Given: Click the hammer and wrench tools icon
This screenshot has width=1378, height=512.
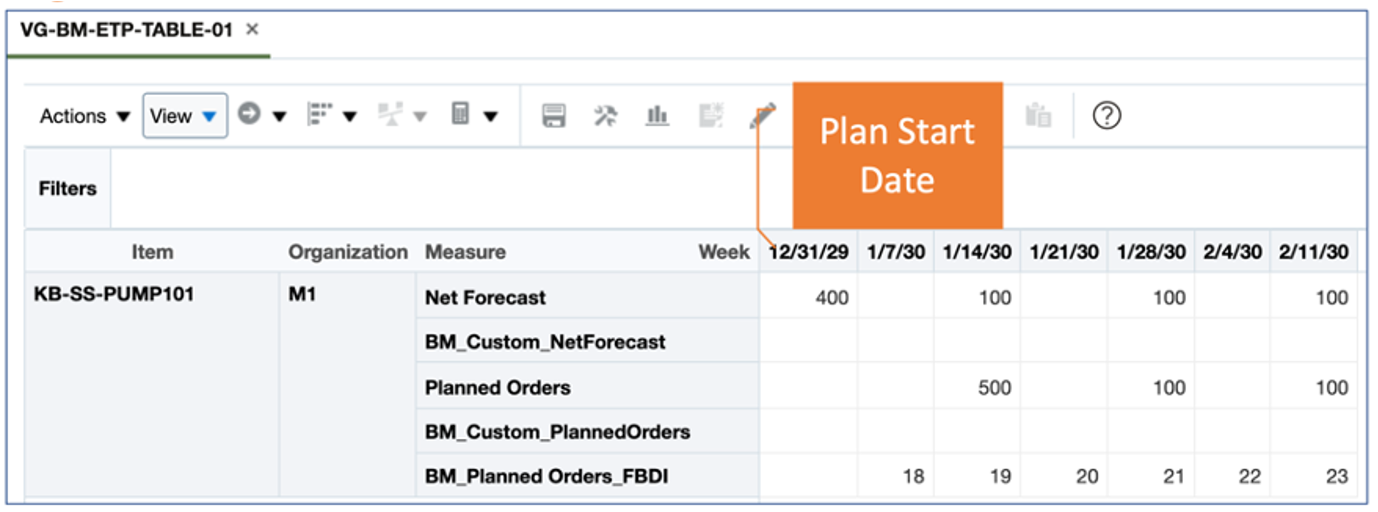Looking at the screenshot, I should (x=606, y=116).
